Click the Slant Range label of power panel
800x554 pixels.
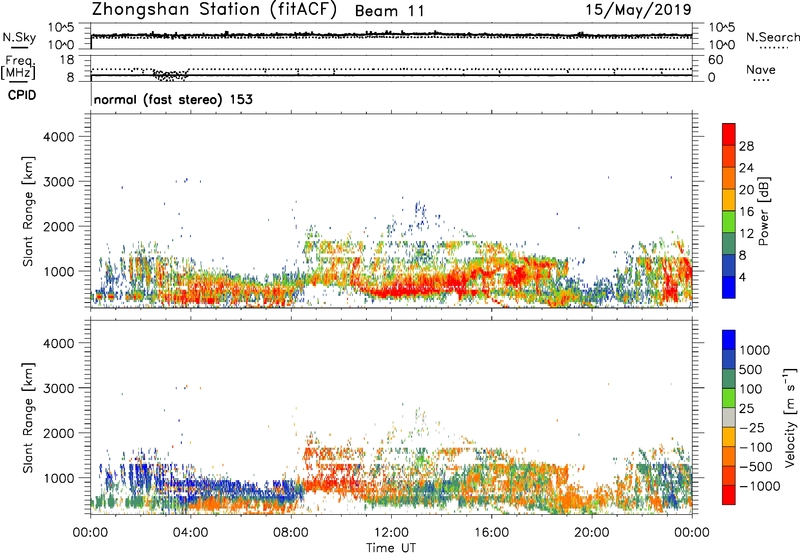tap(28, 211)
